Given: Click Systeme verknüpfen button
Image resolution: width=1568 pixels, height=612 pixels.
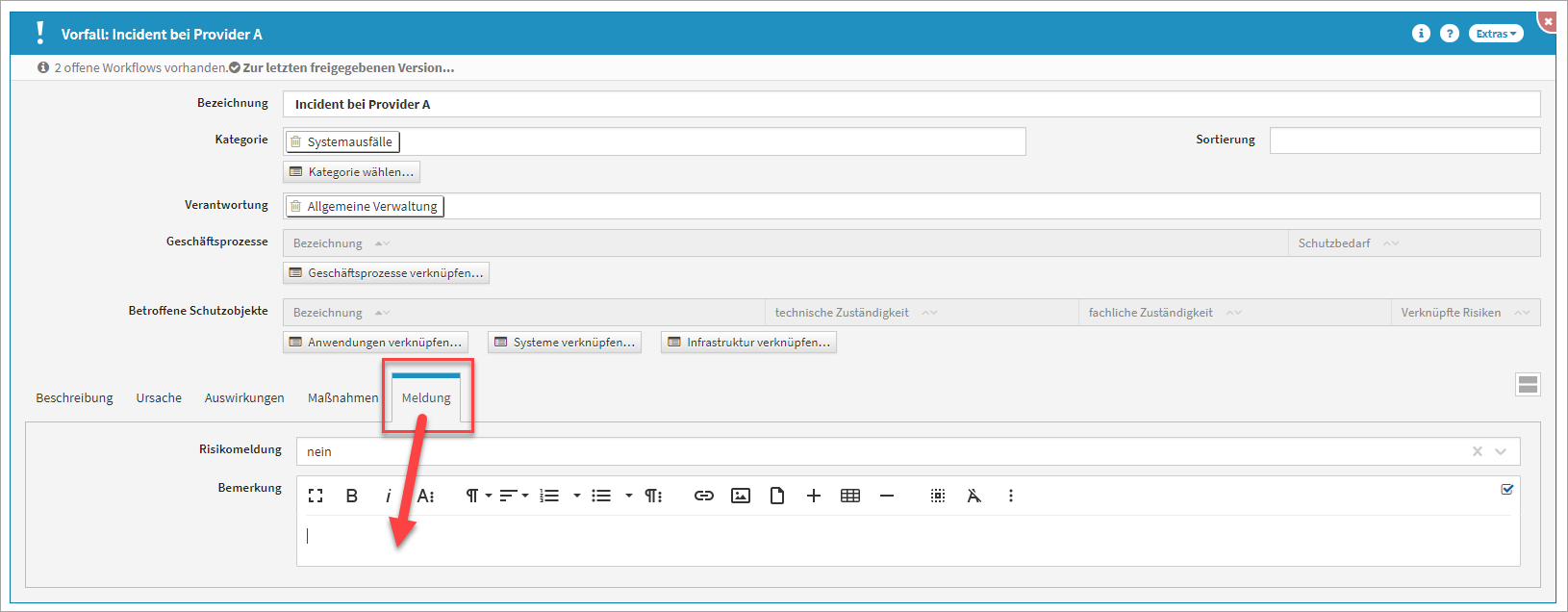Looking at the screenshot, I should coord(565,343).
